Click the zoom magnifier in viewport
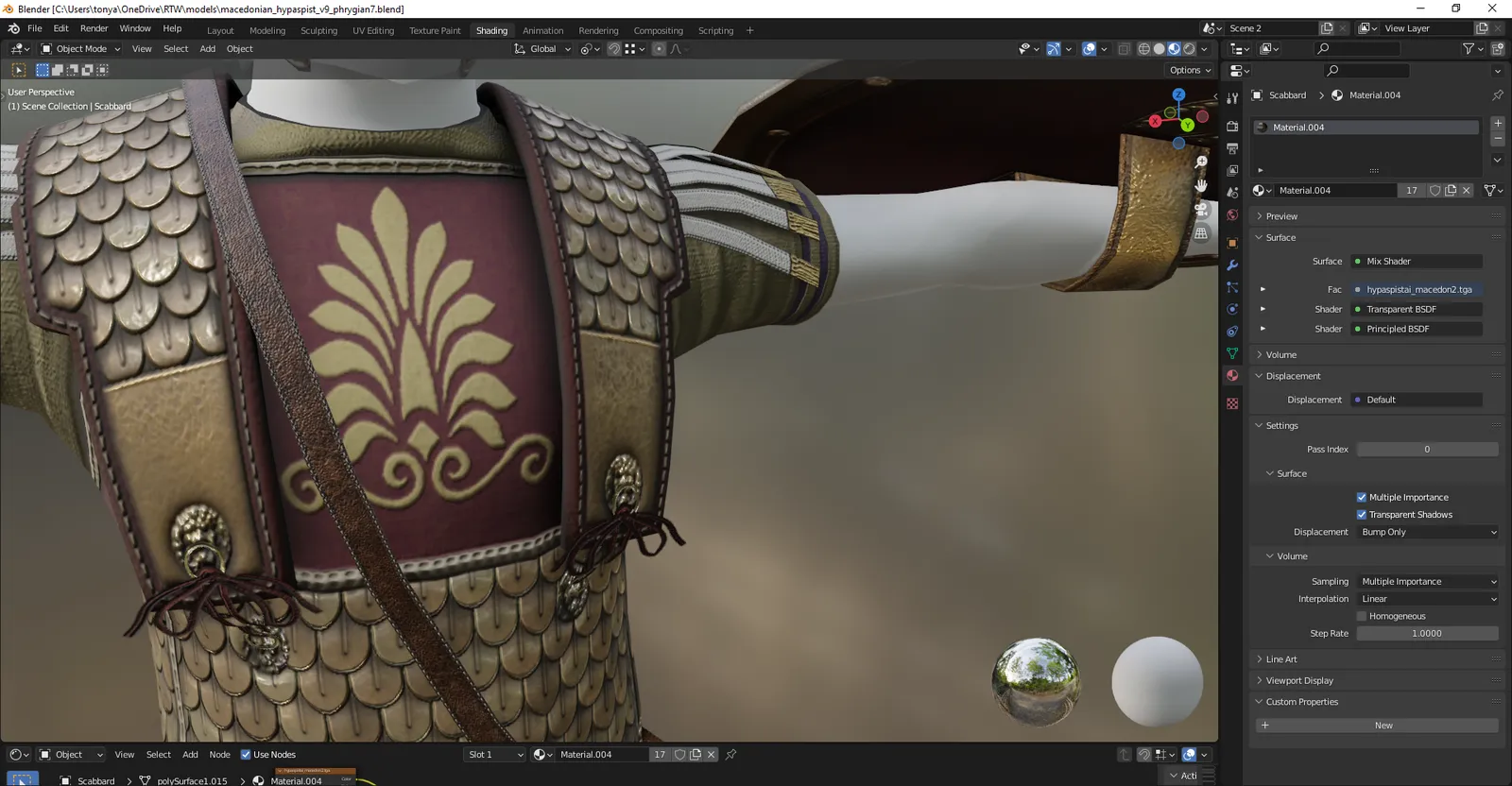Image resolution: width=1512 pixels, height=786 pixels. 1201,162
